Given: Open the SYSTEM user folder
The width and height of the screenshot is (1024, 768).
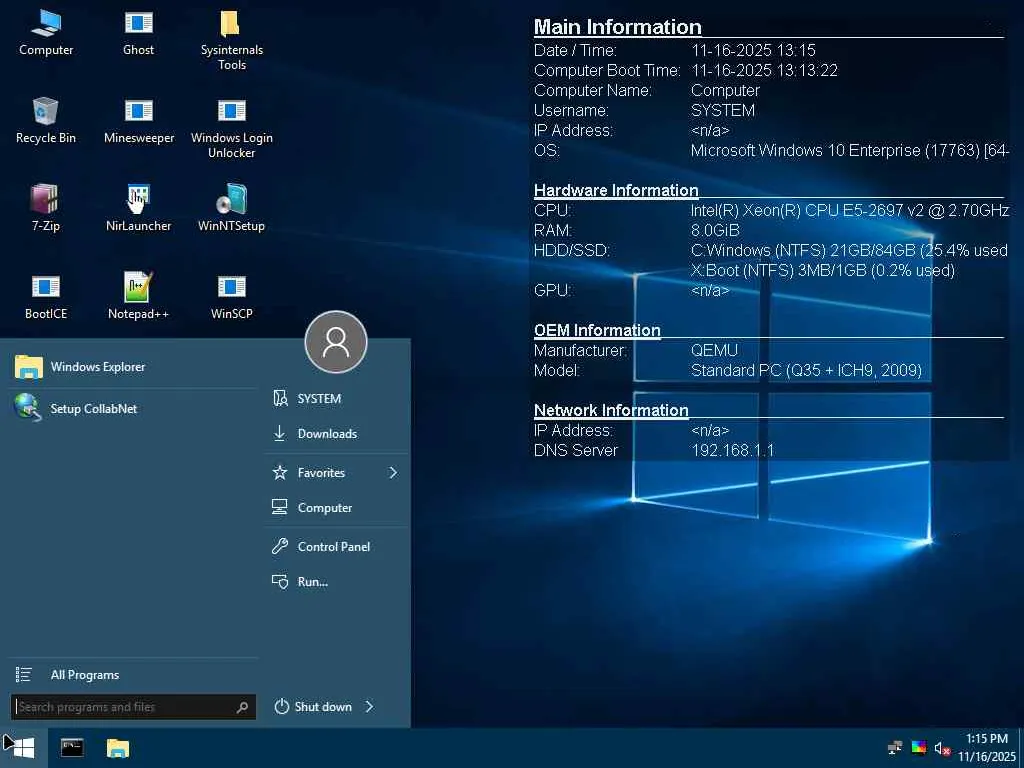Looking at the screenshot, I should click(x=336, y=398).
